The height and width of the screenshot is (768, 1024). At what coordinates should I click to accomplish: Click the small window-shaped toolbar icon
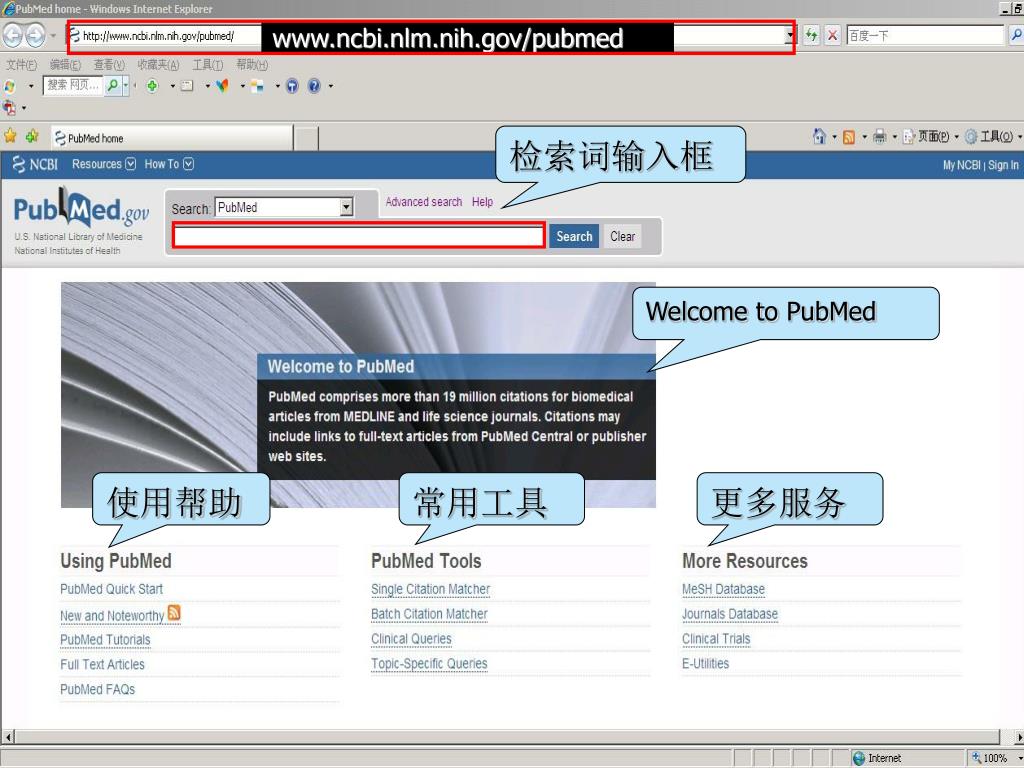pos(187,86)
